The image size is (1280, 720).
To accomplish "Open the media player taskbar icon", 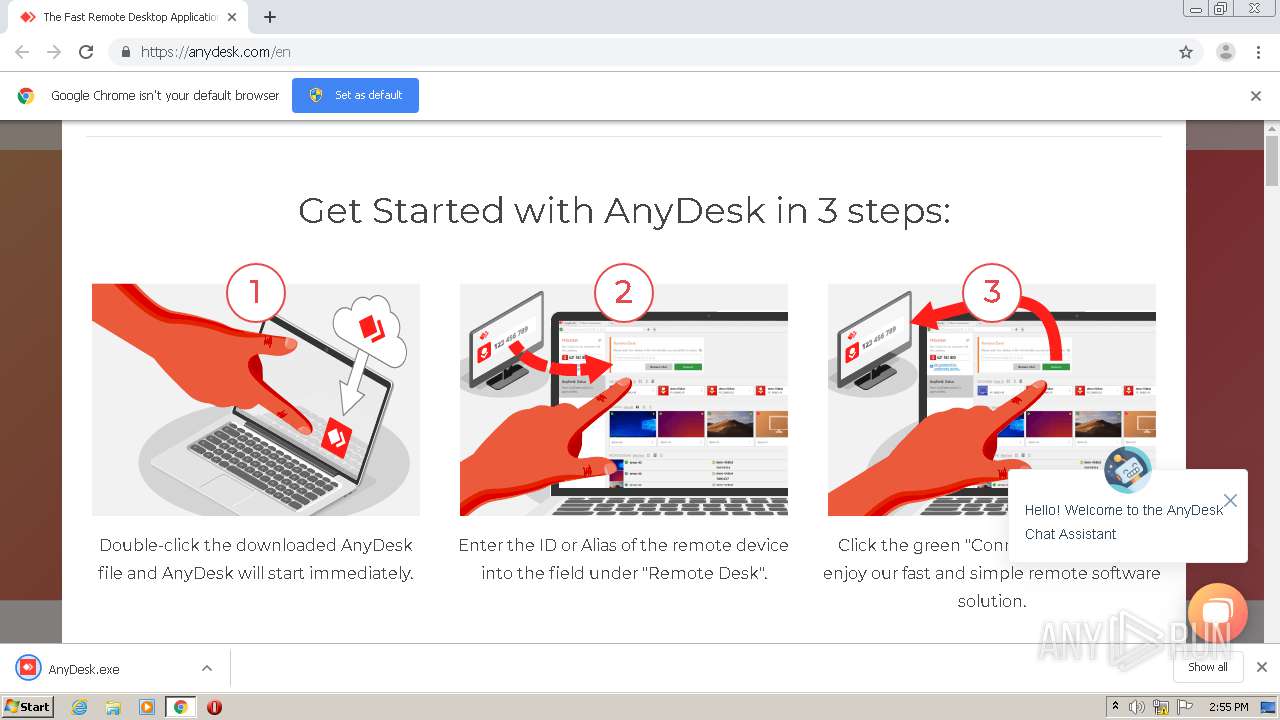I will point(147,707).
